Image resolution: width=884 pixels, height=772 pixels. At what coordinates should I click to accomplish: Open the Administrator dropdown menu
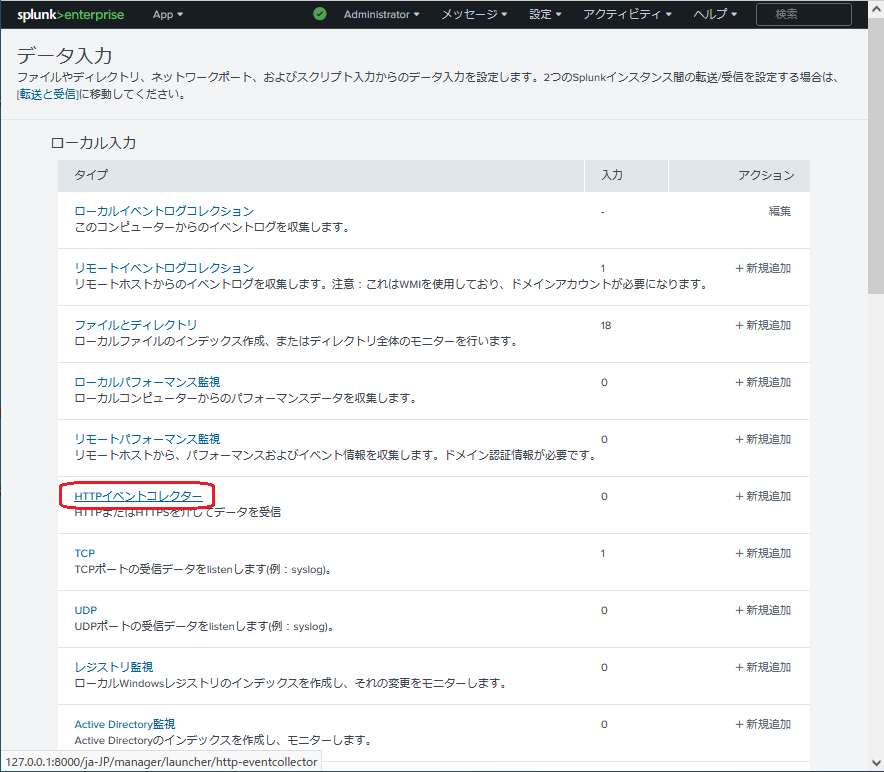[x=381, y=15]
